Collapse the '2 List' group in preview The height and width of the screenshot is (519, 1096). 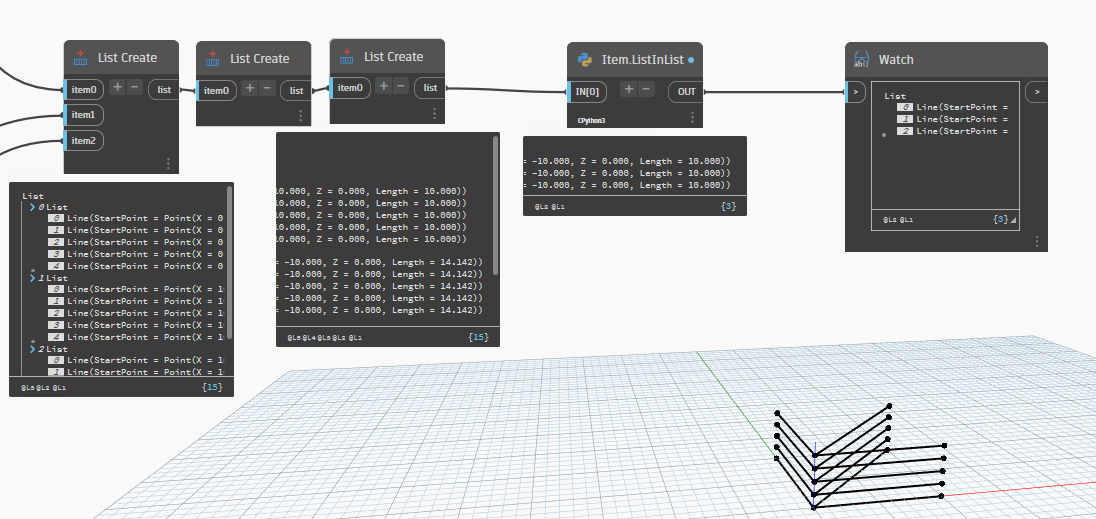(x=33, y=349)
